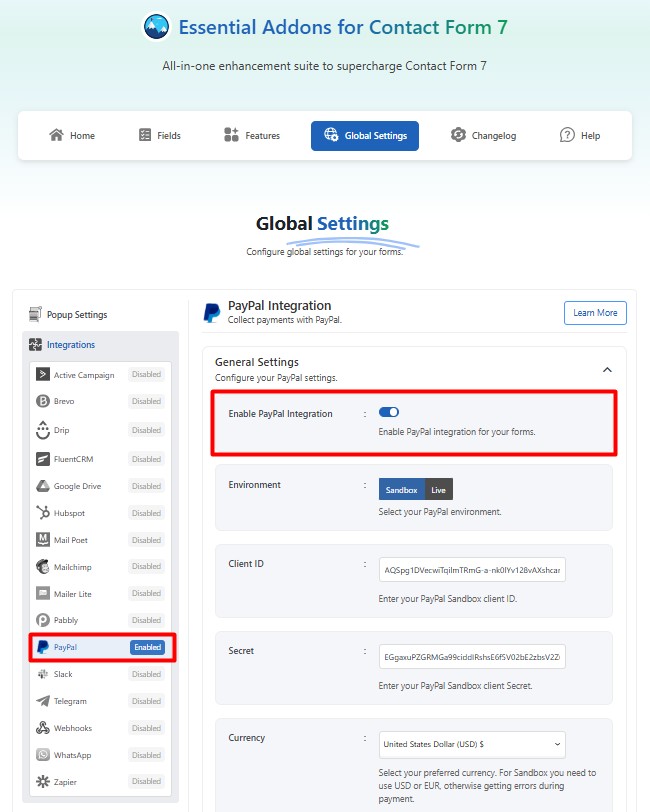Click the Mailchimp Disabled status badge
This screenshot has width=650, height=812.
147,566
